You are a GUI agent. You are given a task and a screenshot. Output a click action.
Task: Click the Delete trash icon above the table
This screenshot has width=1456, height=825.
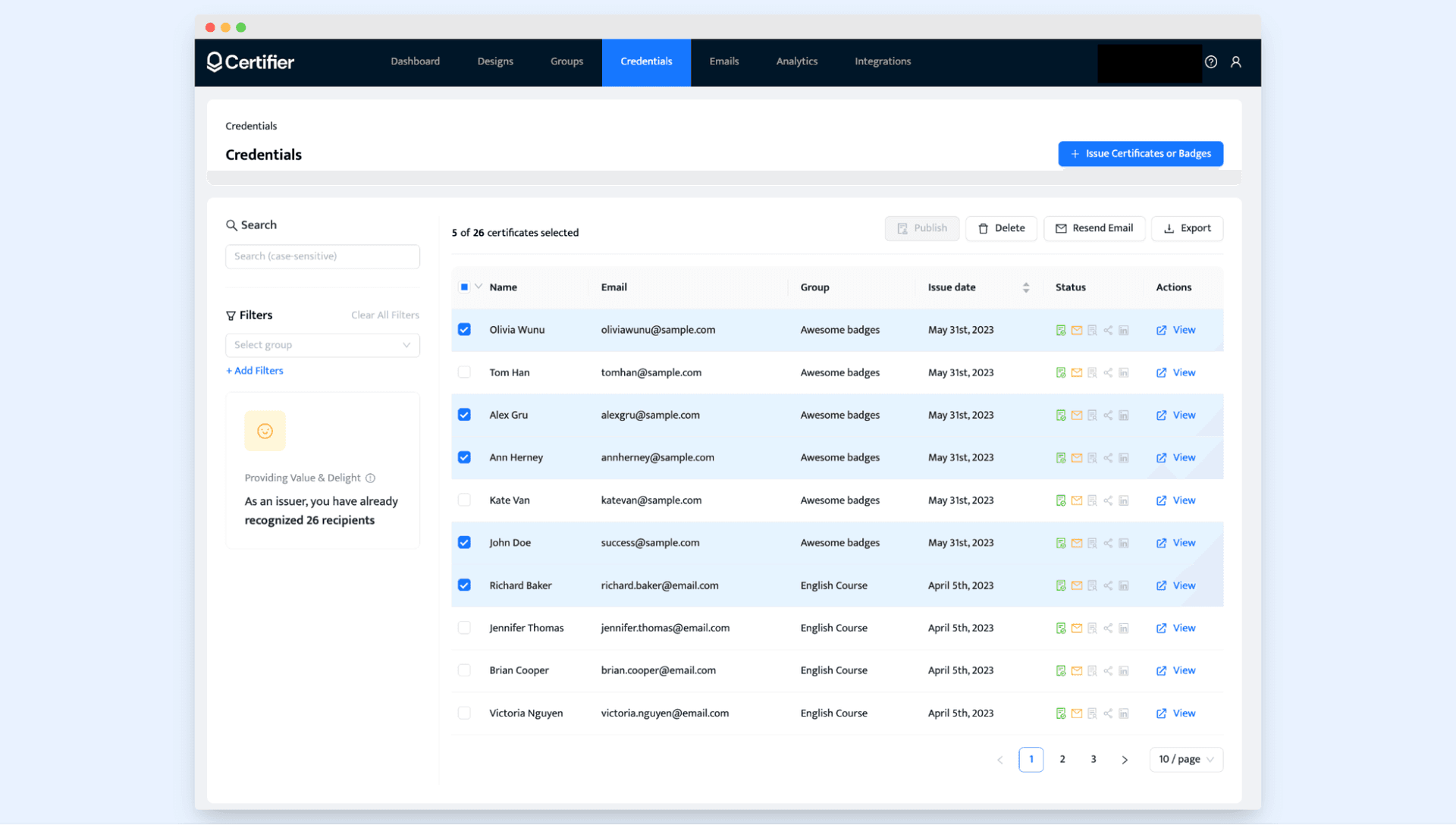click(983, 228)
